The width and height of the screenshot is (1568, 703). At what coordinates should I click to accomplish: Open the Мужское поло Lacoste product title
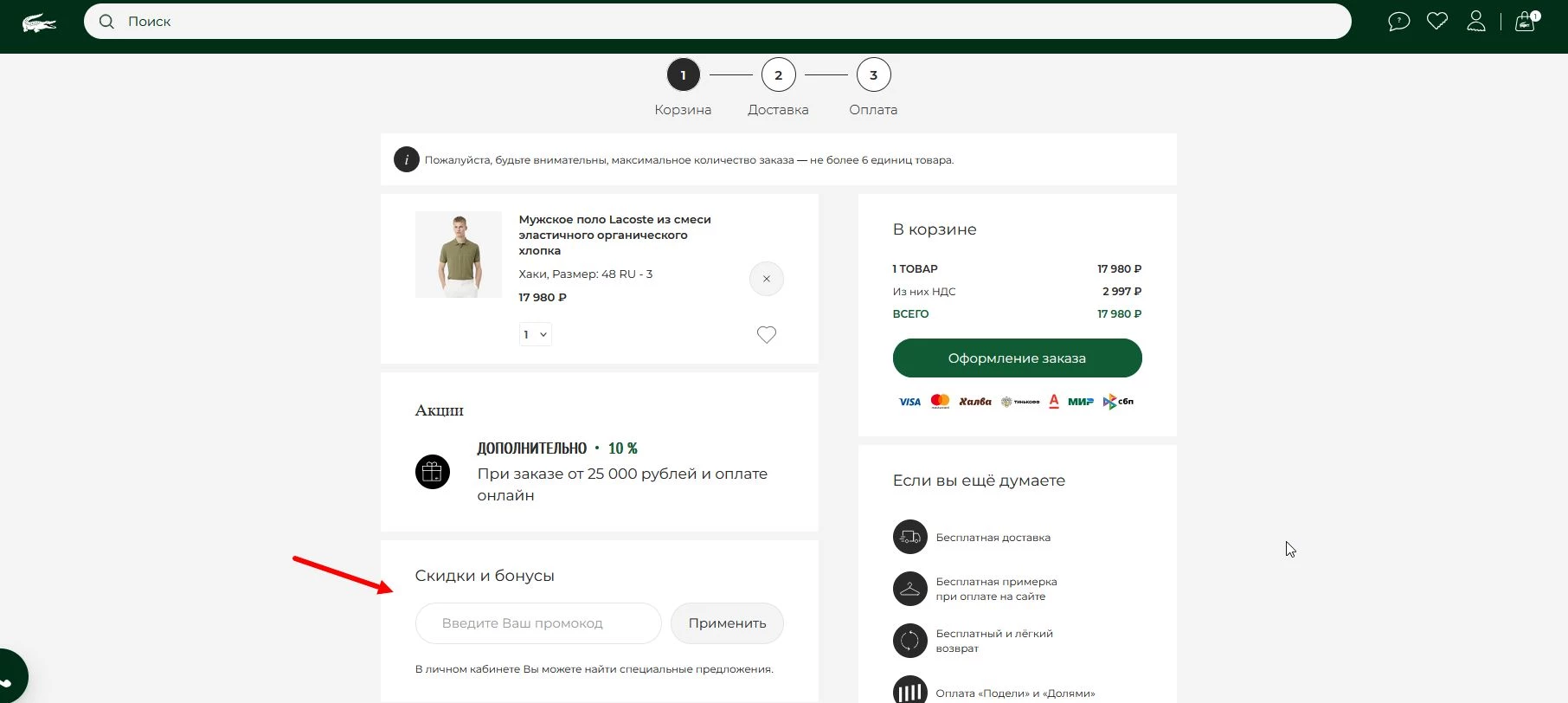point(614,235)
